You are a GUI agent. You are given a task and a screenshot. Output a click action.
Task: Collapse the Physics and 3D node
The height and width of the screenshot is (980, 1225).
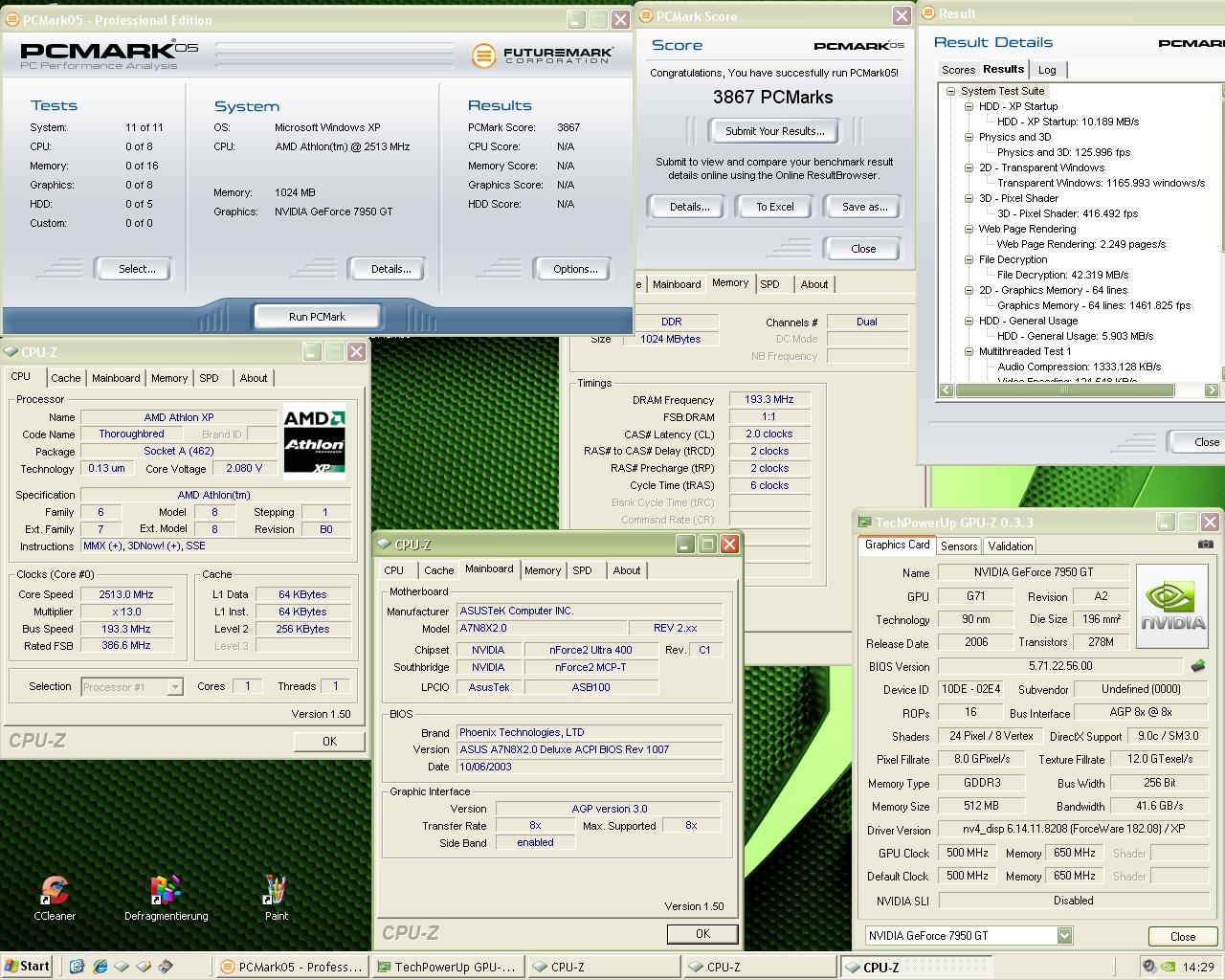pyautogui.click(x=969, y=137)
